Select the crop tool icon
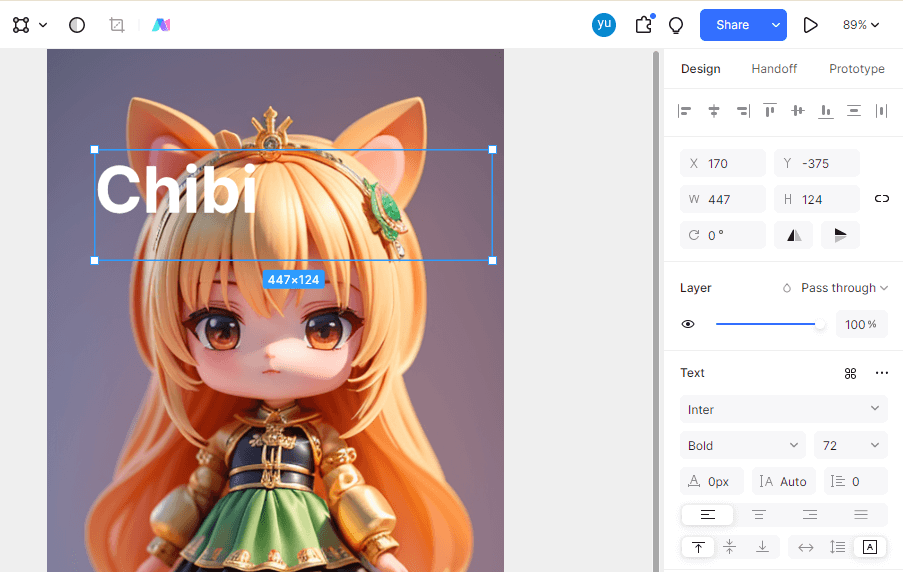The height and width of the screenshot is (572, 903). pos(117,25)
